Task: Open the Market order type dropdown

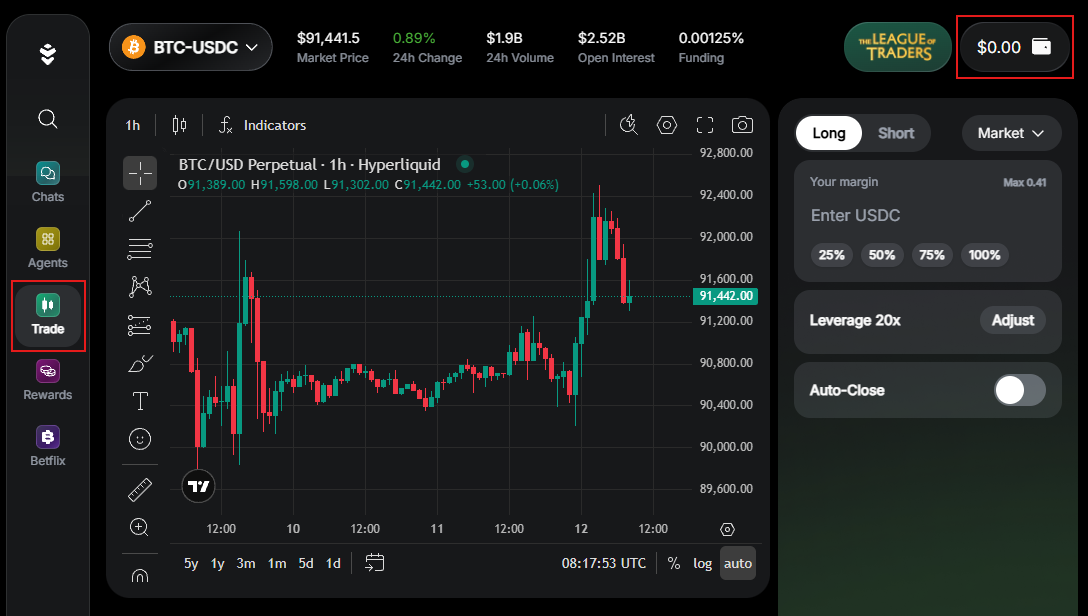Action: click(1010, 133)
